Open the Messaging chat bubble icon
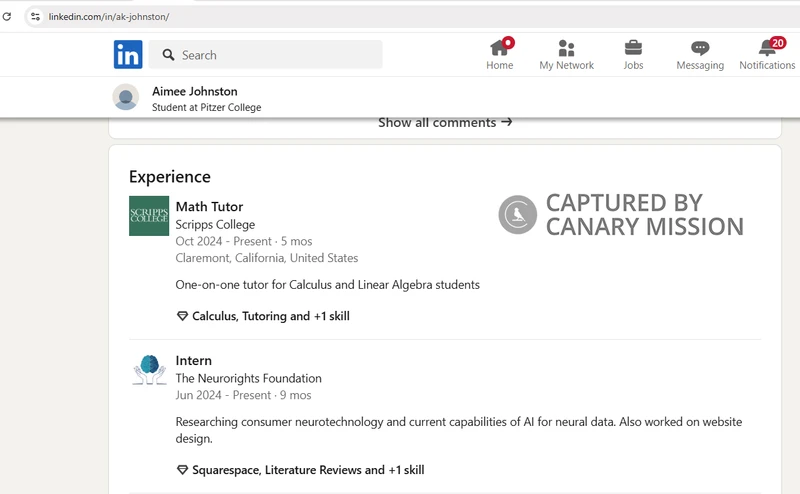The height and width of the screenshot is (494, 800). click(x=700, y=48)
